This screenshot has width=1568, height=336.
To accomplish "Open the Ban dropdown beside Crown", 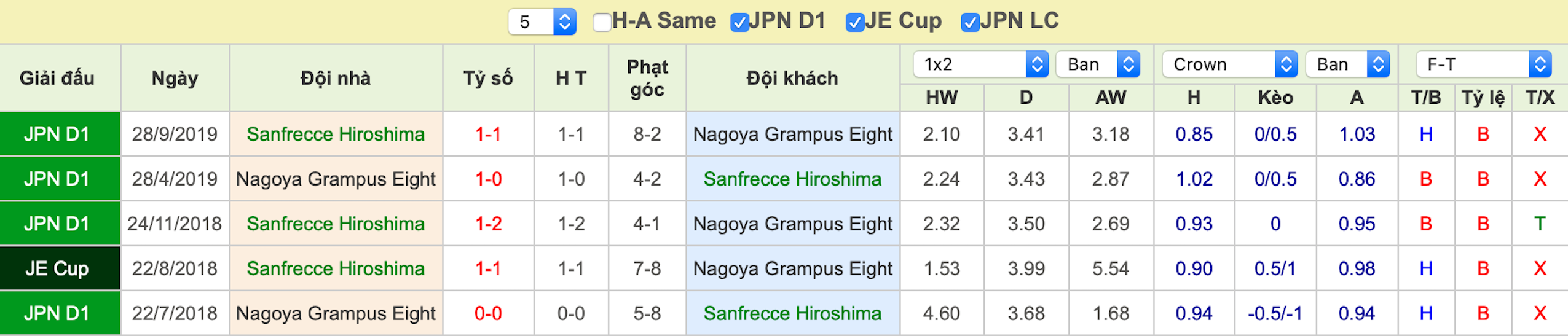I will click(x=1347, y=64).
